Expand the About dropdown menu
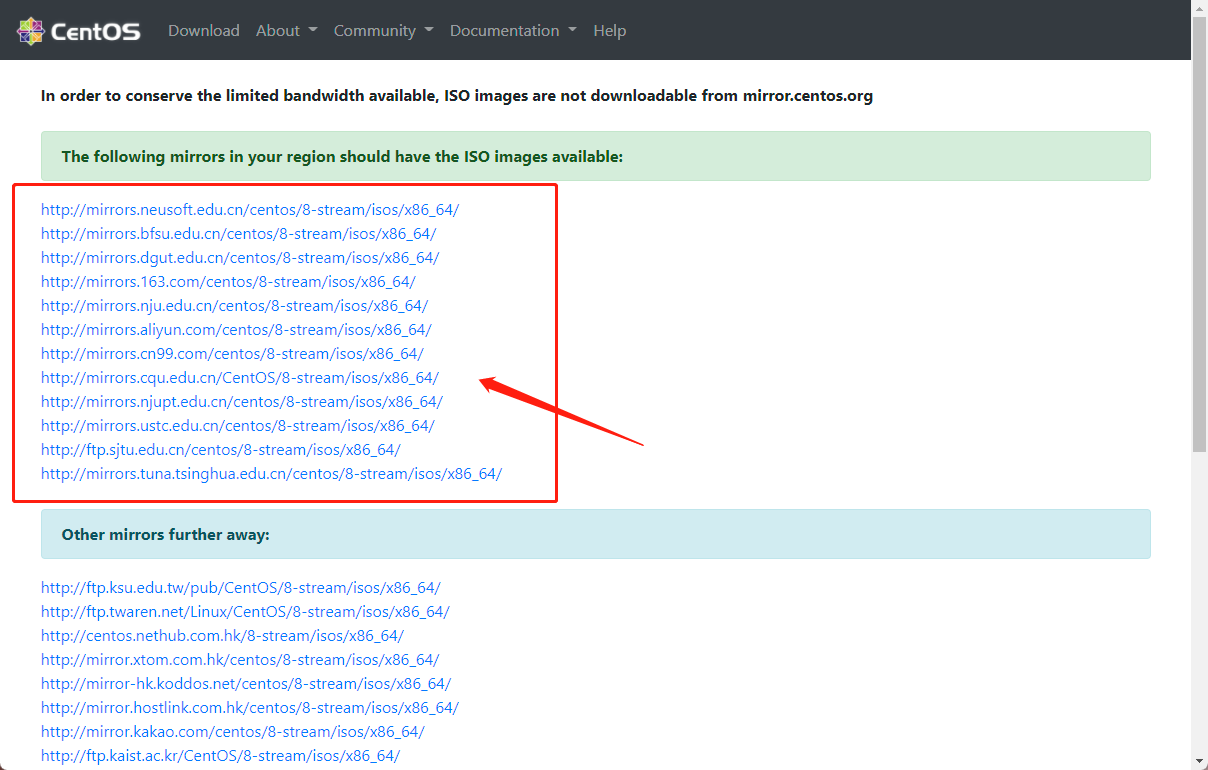Screen dimensions: 1208x770 [x=286, y=31]
